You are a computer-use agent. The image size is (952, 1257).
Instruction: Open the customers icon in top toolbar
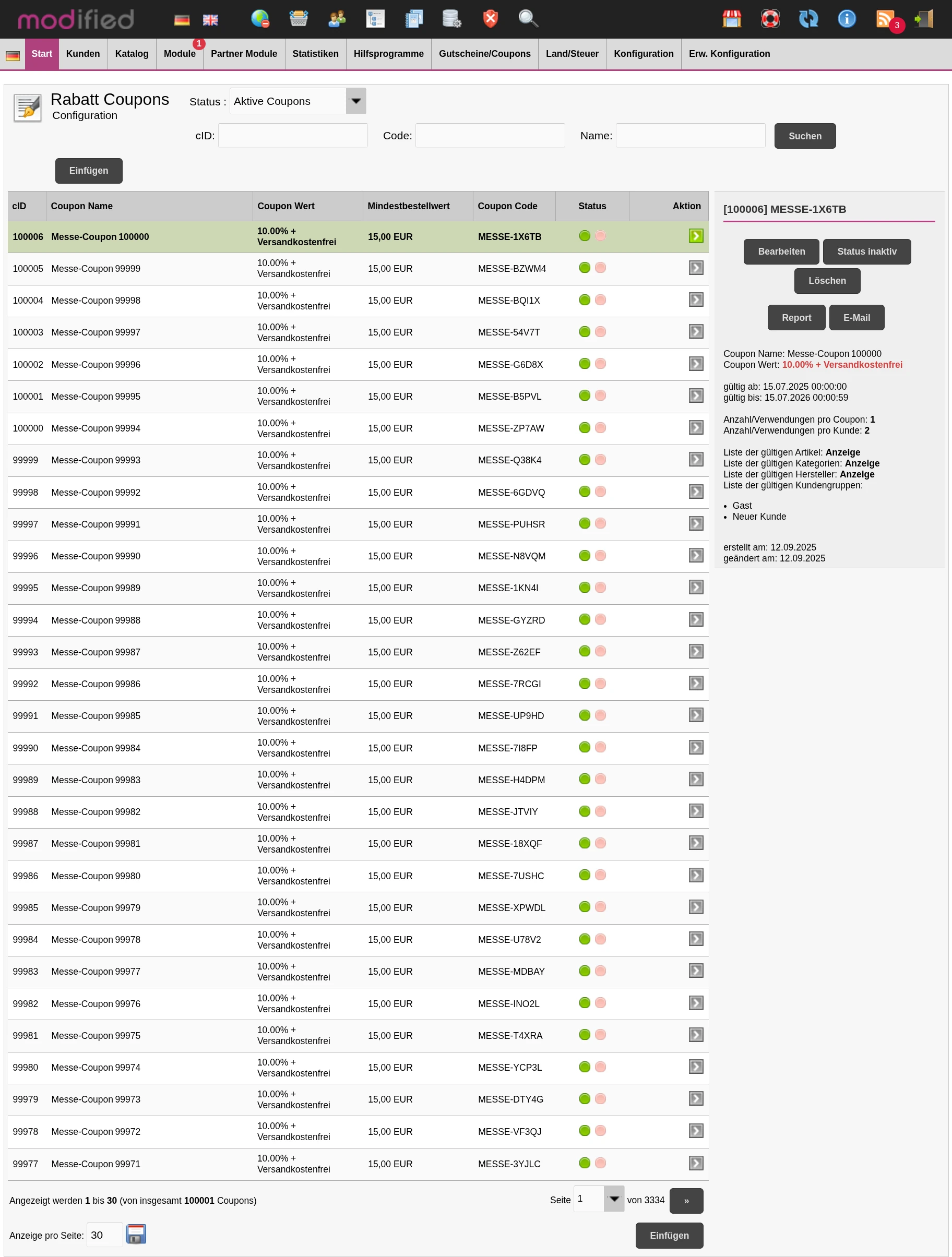(337, 19)
